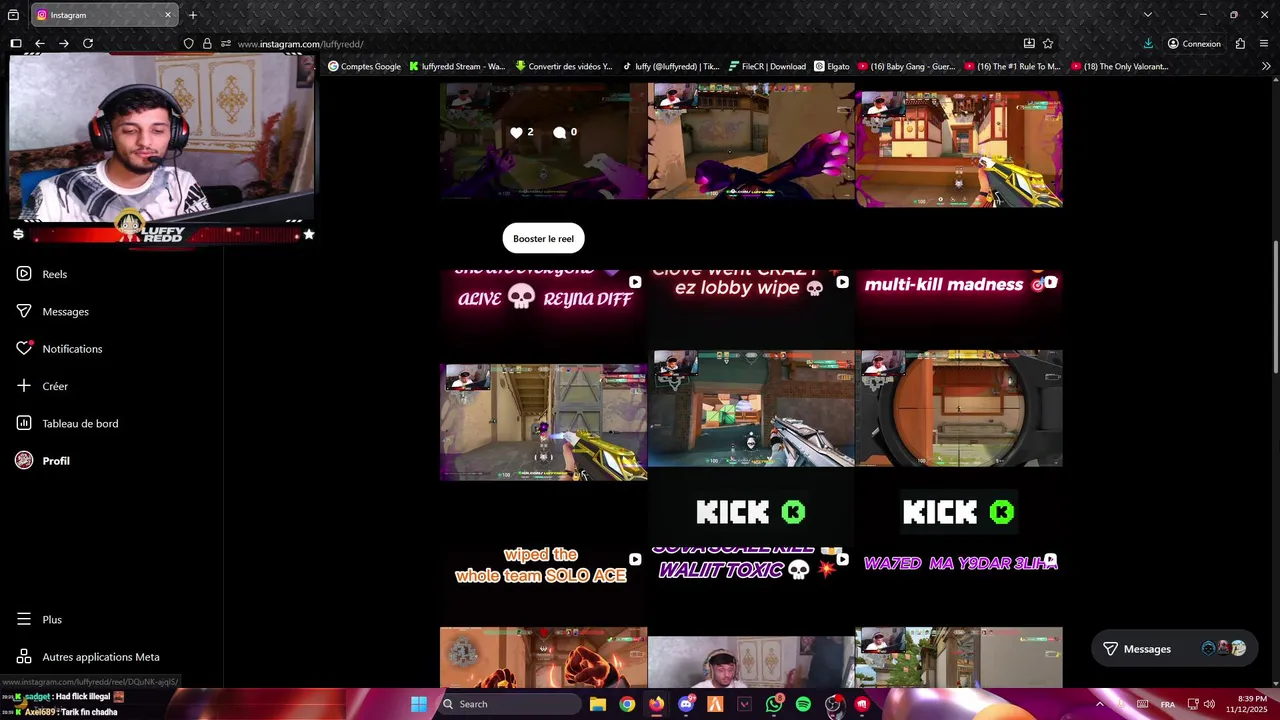Open the Elgato bookmark
The width and height of the screenshot is (1280, 720).
coord(832,66)
